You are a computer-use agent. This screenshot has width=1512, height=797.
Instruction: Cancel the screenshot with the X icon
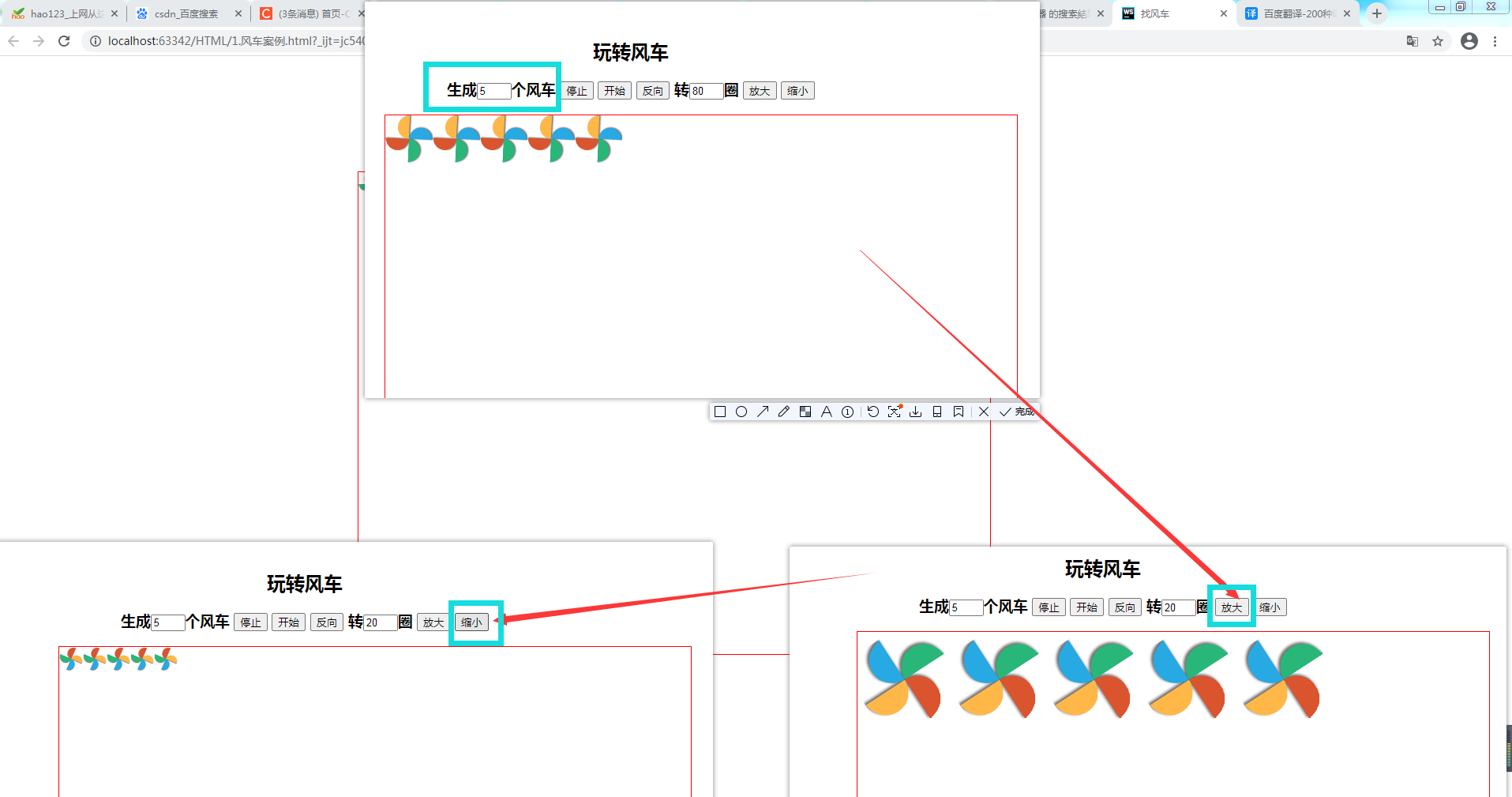click(x=983, y=411)
